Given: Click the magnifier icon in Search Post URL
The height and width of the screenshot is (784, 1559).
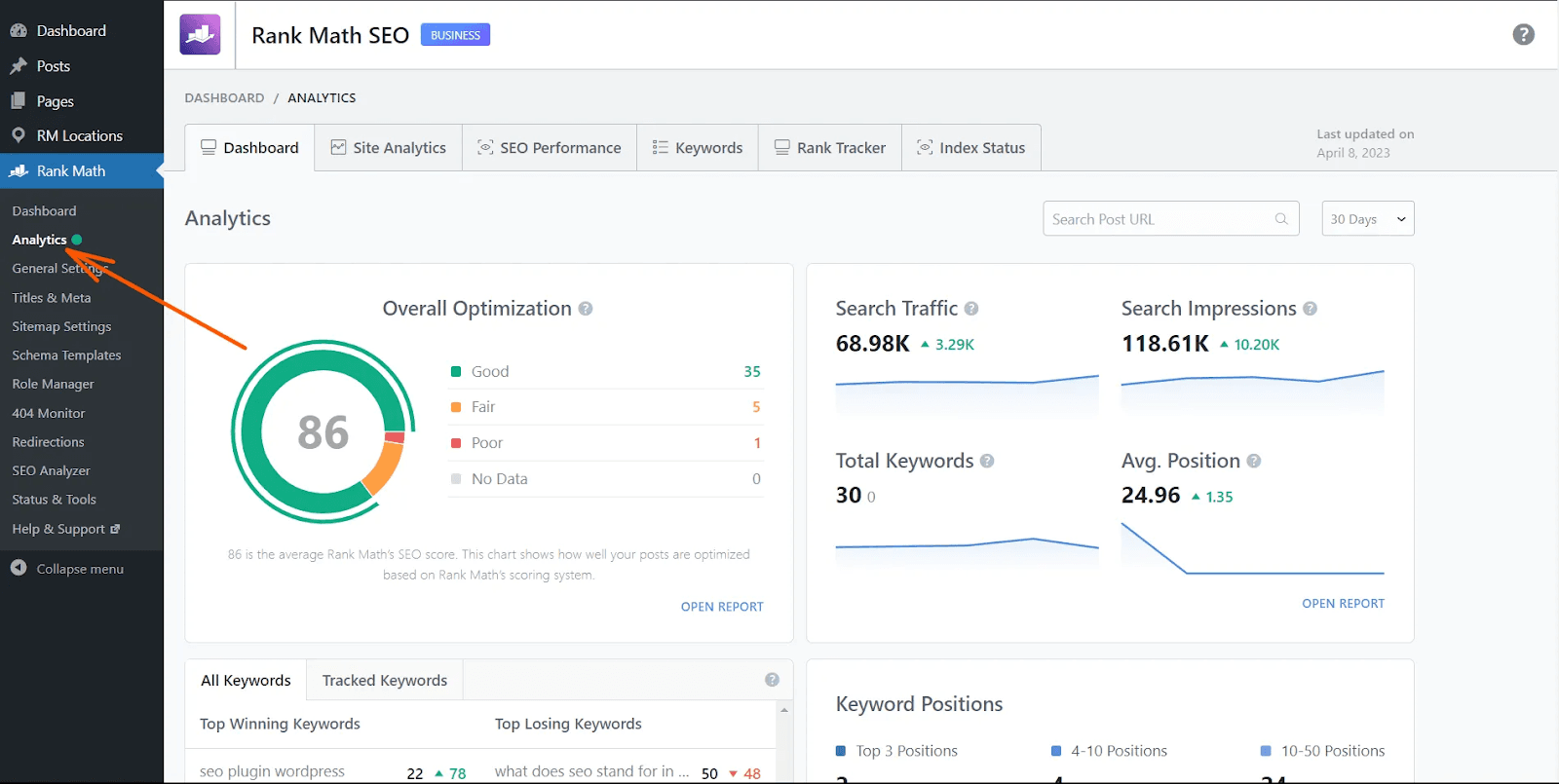Looking at the screenshot, I should 1281,219.
